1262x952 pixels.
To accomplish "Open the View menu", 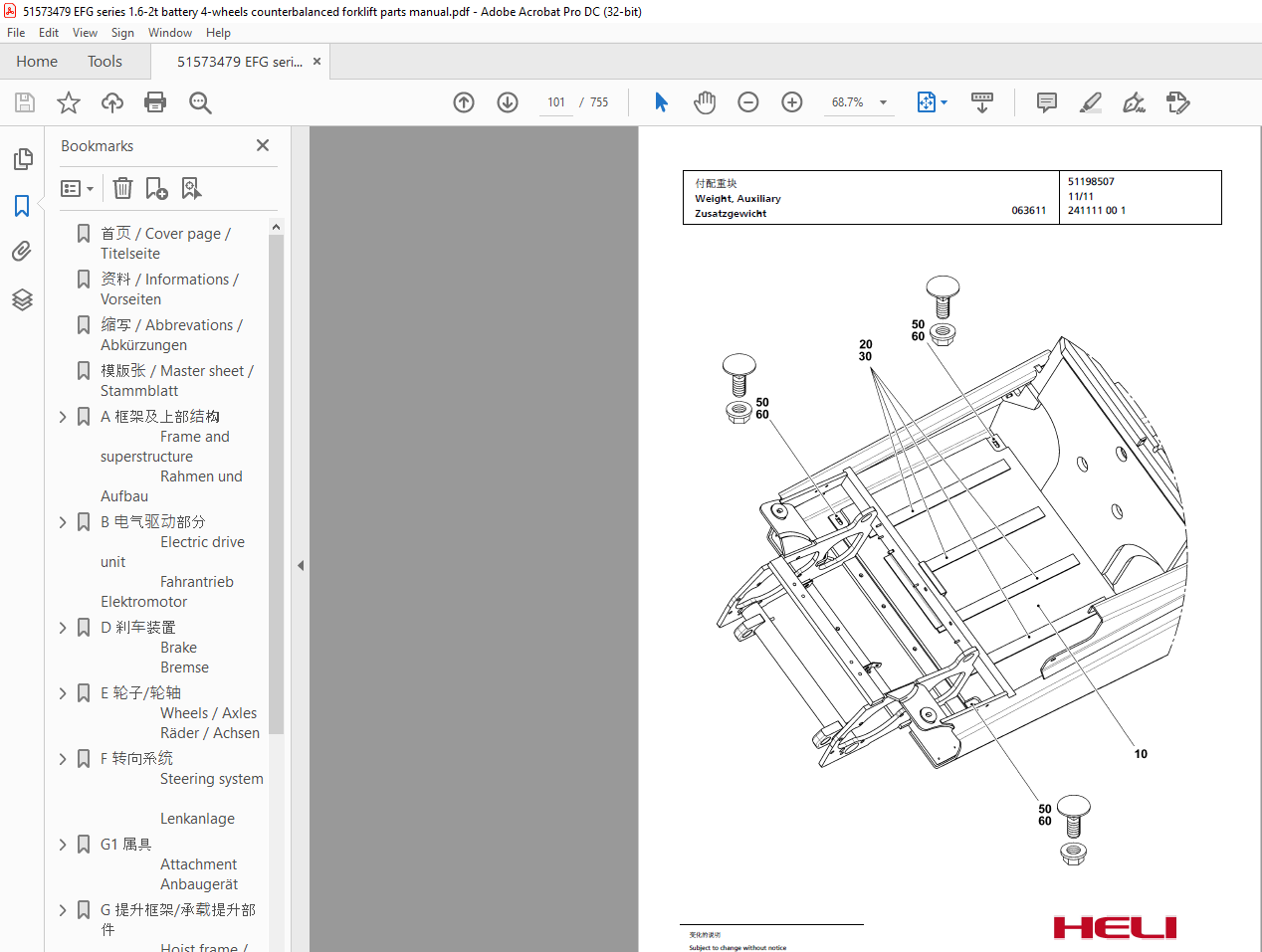I will point(85,33).
